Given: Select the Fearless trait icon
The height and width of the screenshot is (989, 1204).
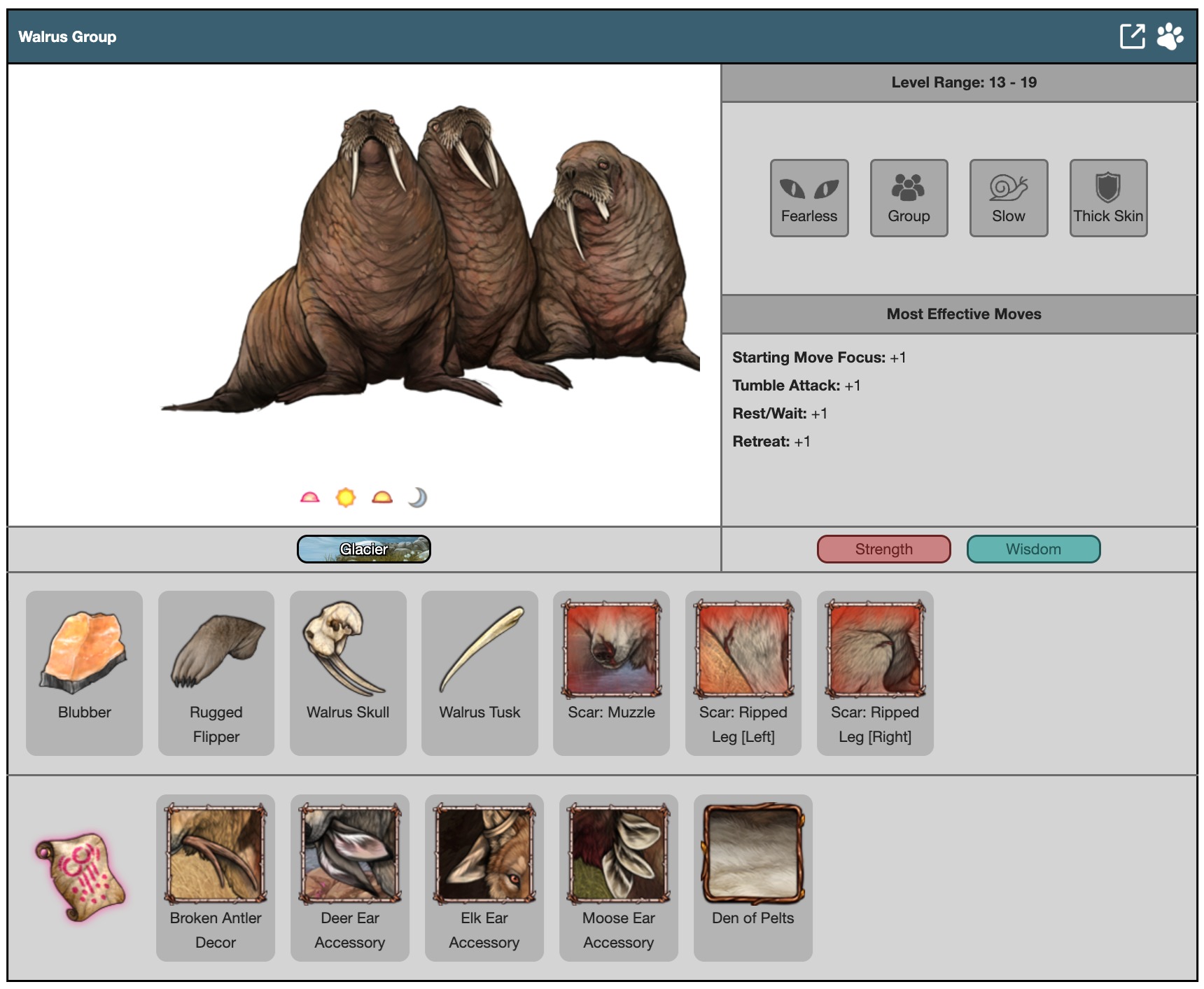Looking at the screenshot, I should pyautogui.click(x=809, y=198).
